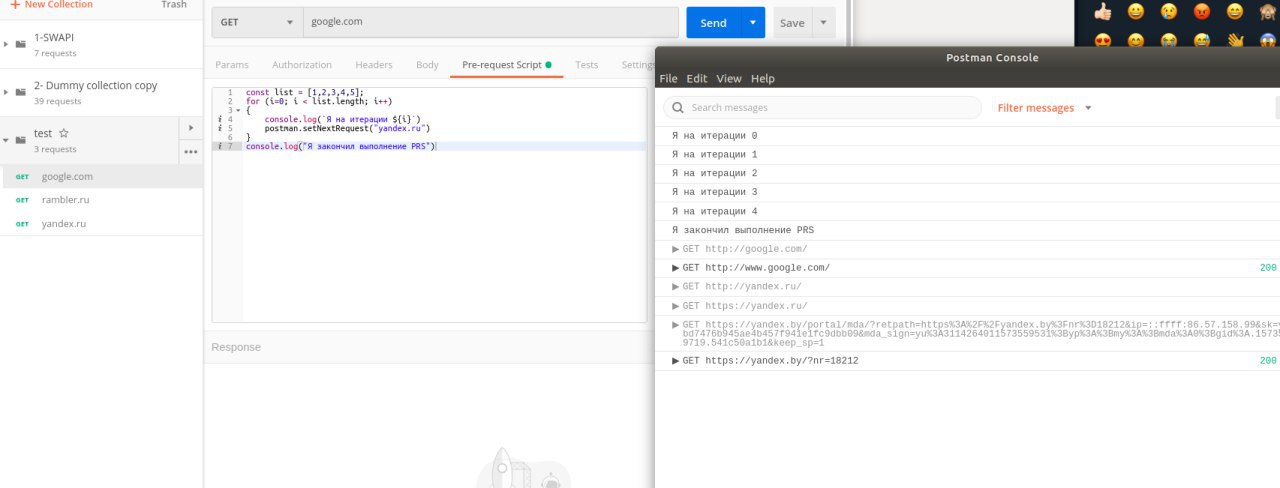Click the Postman Console title bar
Screen dimensions: 1280x488
click(967, 57)
